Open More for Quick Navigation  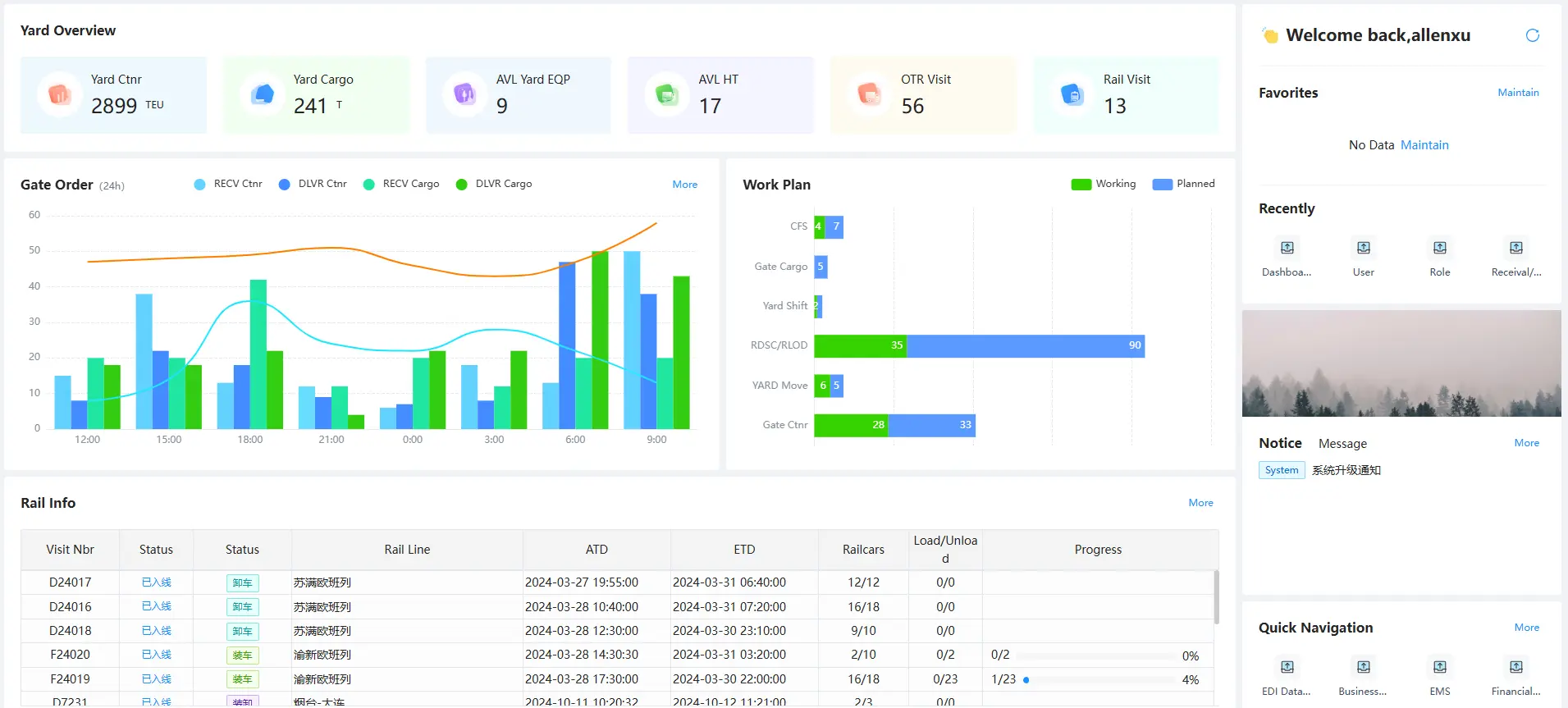click(x=1526, y=628)
